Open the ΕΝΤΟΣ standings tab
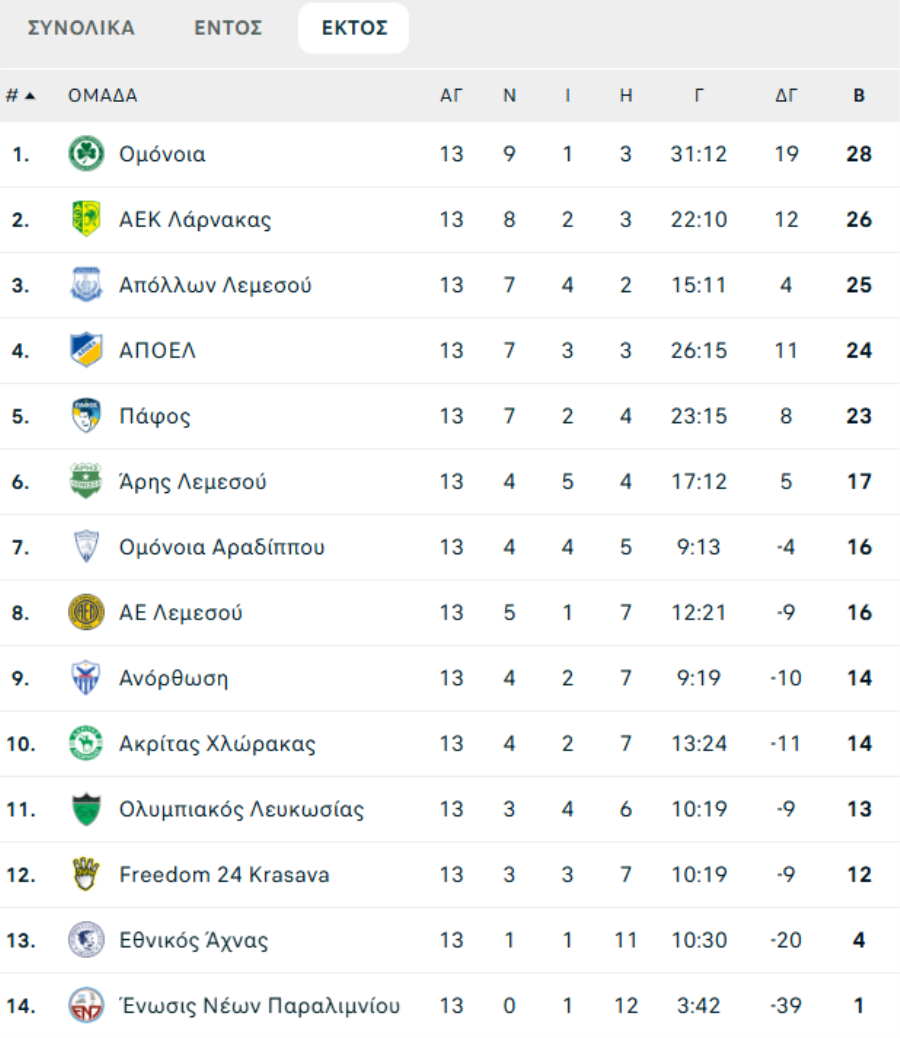The width and height of the screenshot is (900, 1038). click(x=228, y=28)
